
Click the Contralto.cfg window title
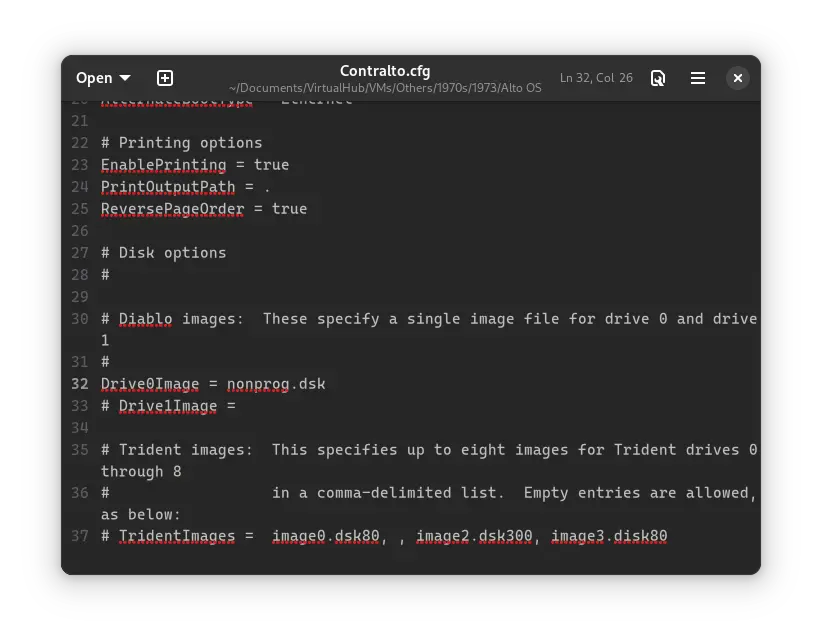[x=385, y=70]
